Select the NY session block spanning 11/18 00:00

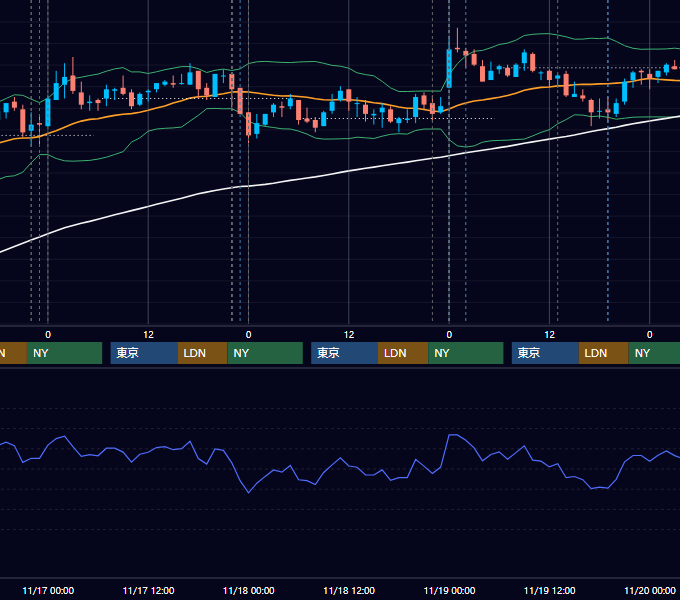[265, 353]
